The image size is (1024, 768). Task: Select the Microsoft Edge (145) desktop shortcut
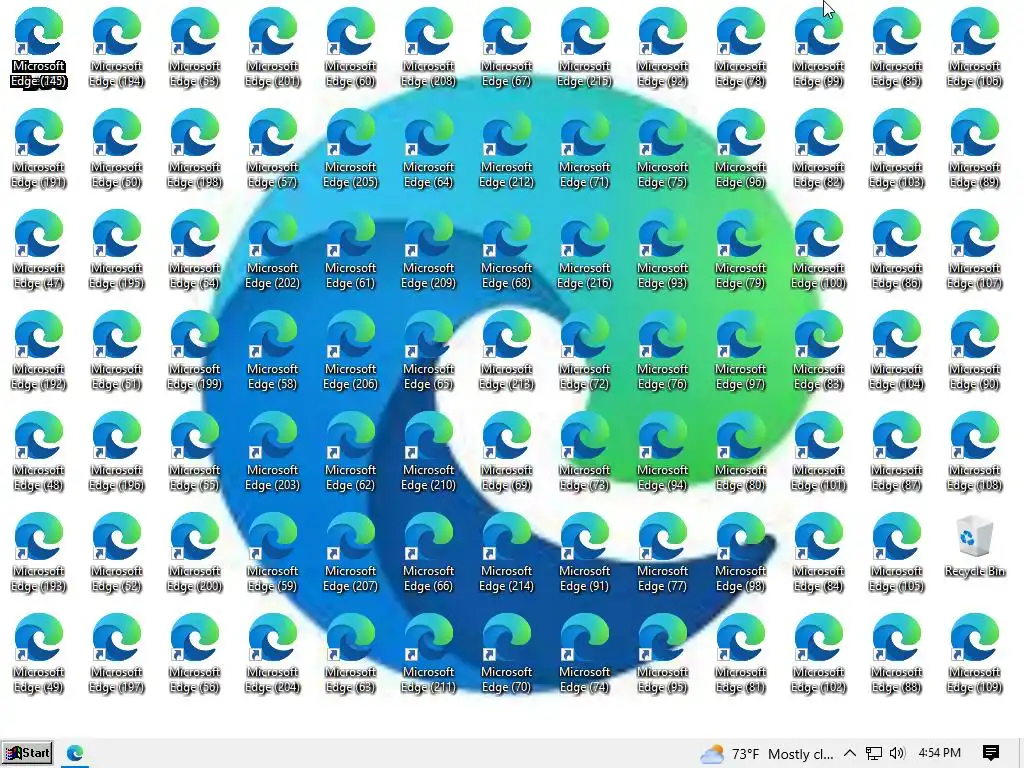(39, 47)
